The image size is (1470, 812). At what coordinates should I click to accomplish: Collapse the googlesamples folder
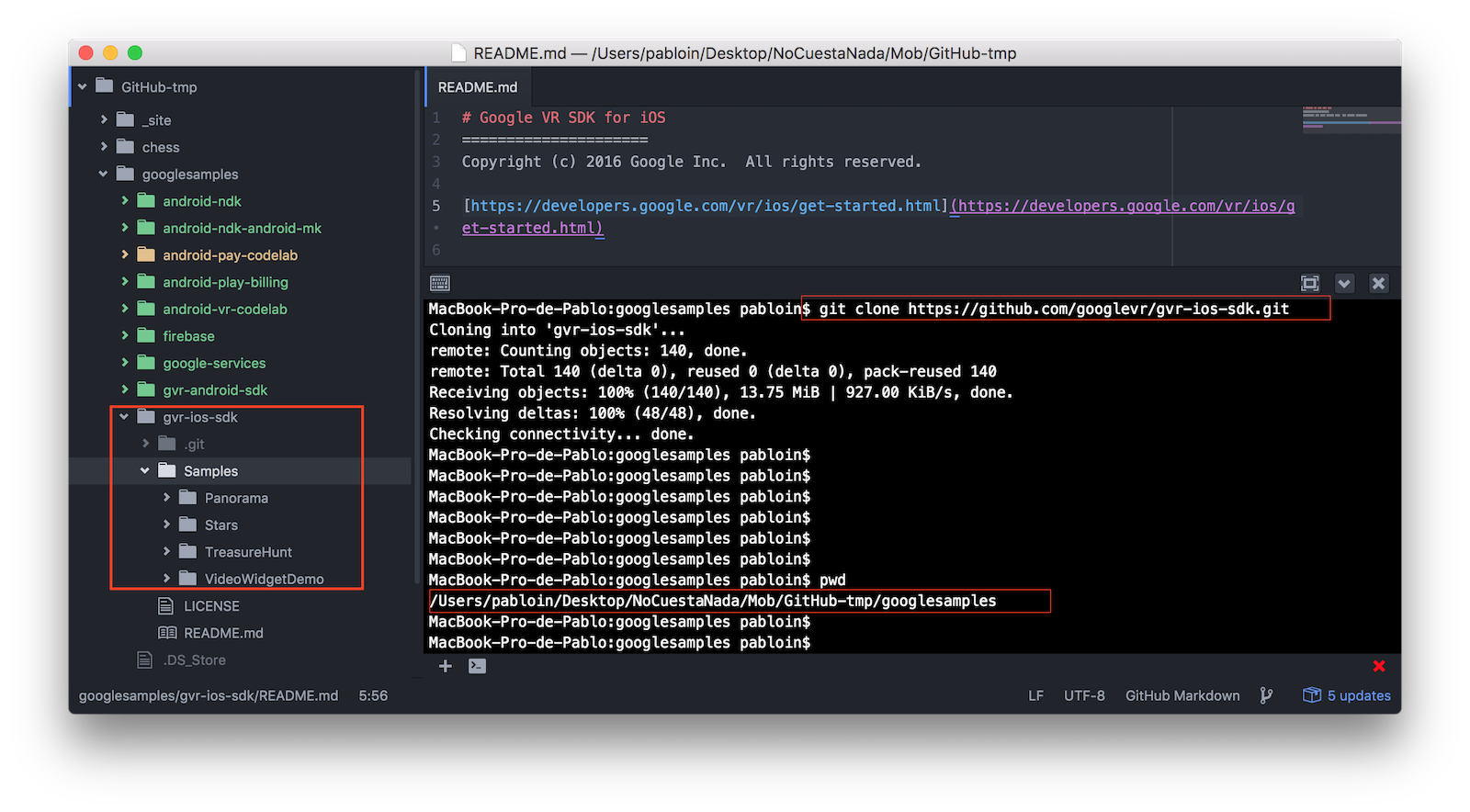click(x=103, y=174)
